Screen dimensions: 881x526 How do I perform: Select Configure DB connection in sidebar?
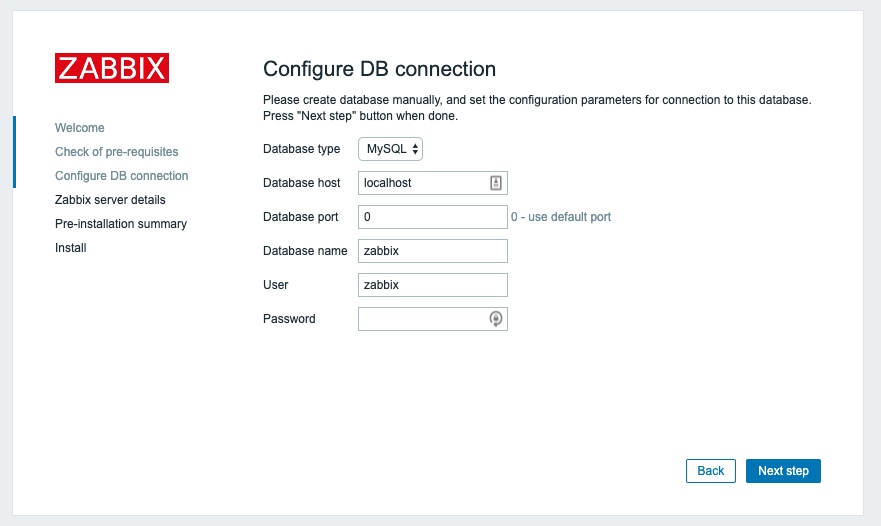pos(122,176)
